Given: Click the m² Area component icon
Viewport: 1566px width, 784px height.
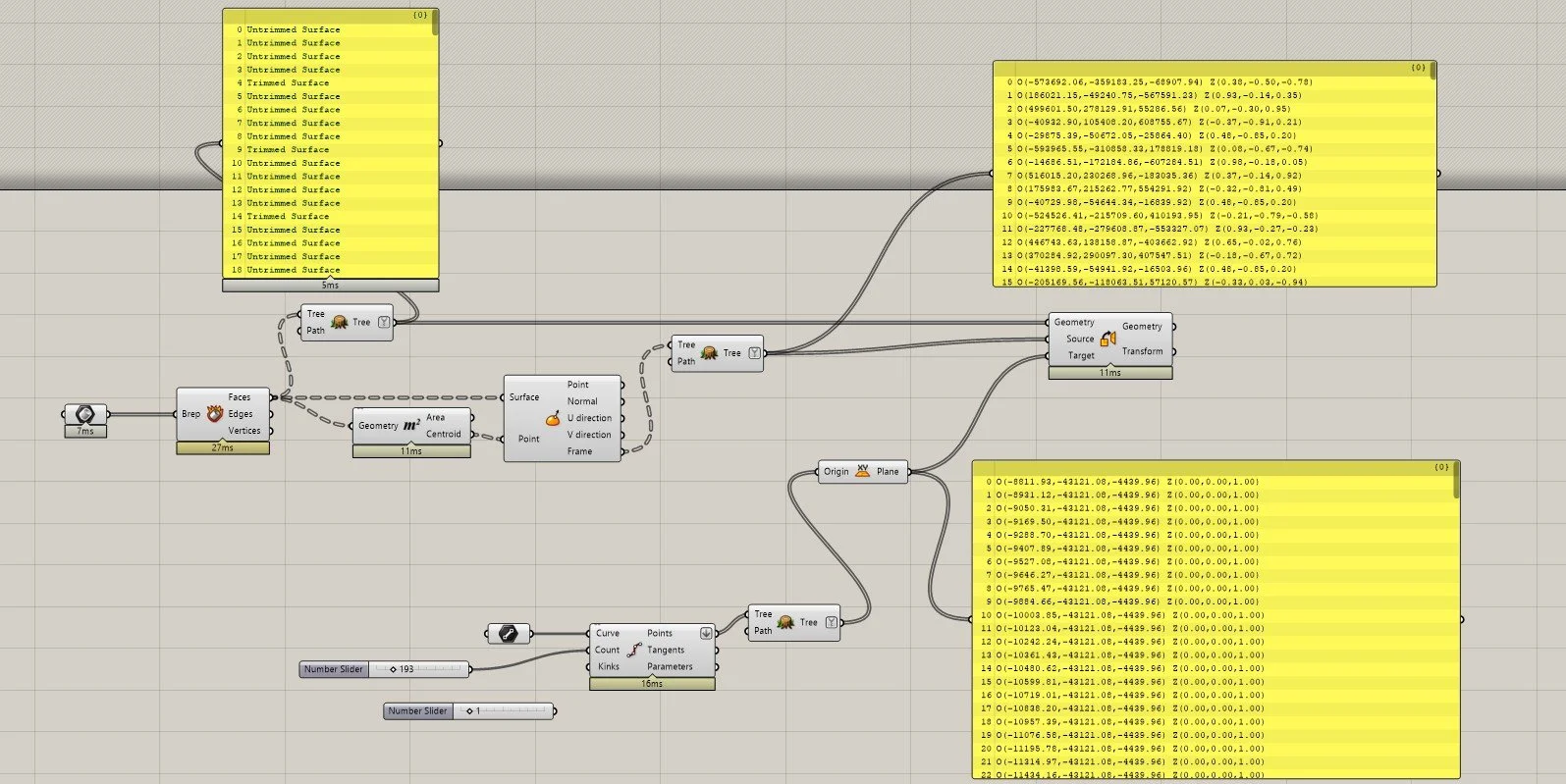Looking at the screenshot, I should click(x=412, y=426).
